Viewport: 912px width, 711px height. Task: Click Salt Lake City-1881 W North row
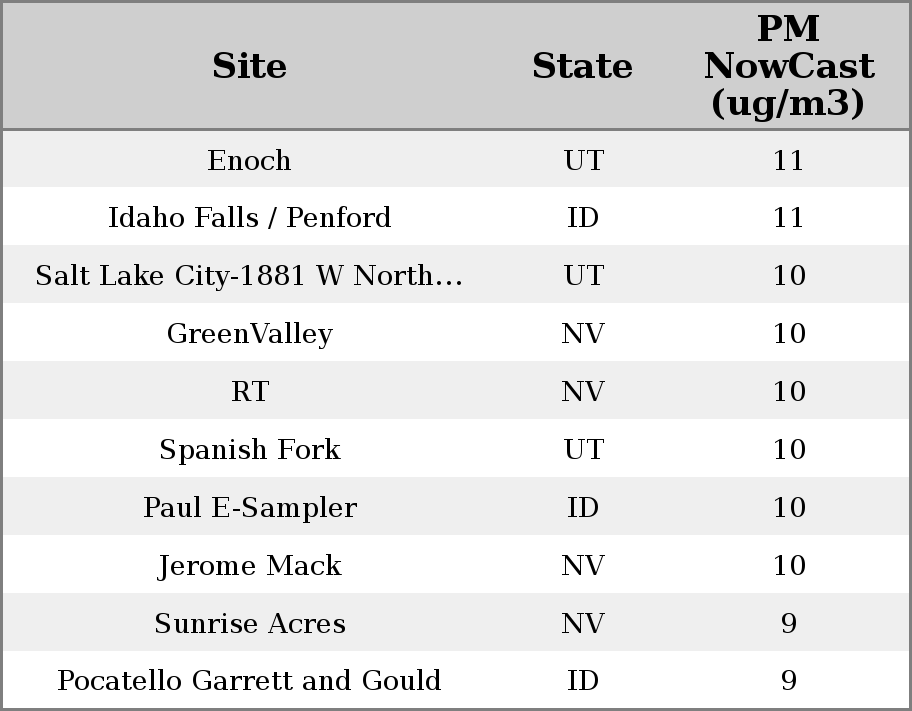(249, 276)
